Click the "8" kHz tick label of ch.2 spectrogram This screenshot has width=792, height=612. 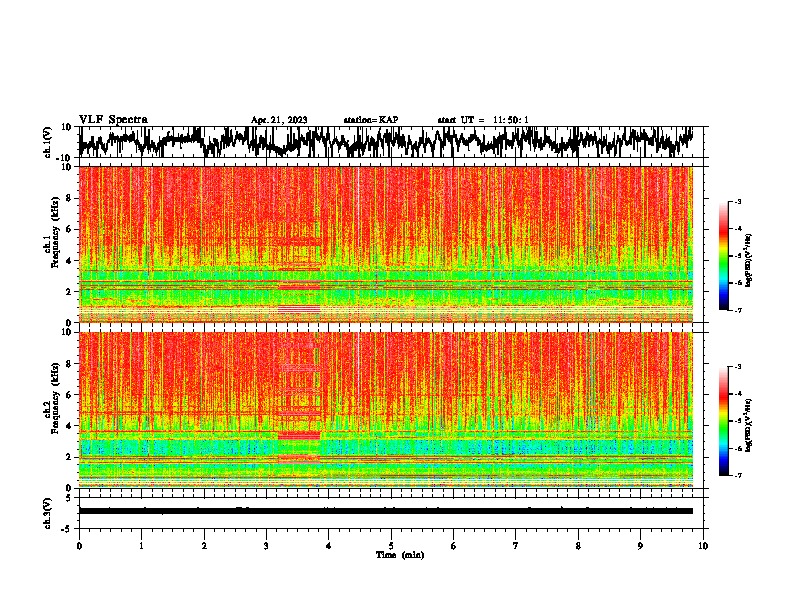[69, 364]
